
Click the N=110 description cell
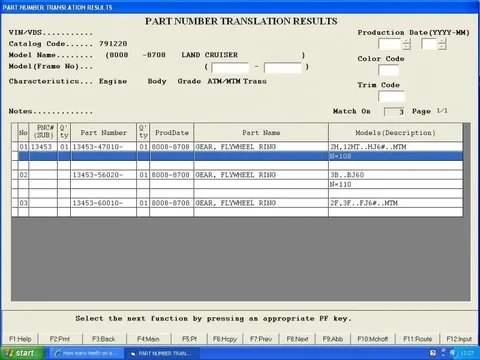pyautogui.click(x=395, y=184)
